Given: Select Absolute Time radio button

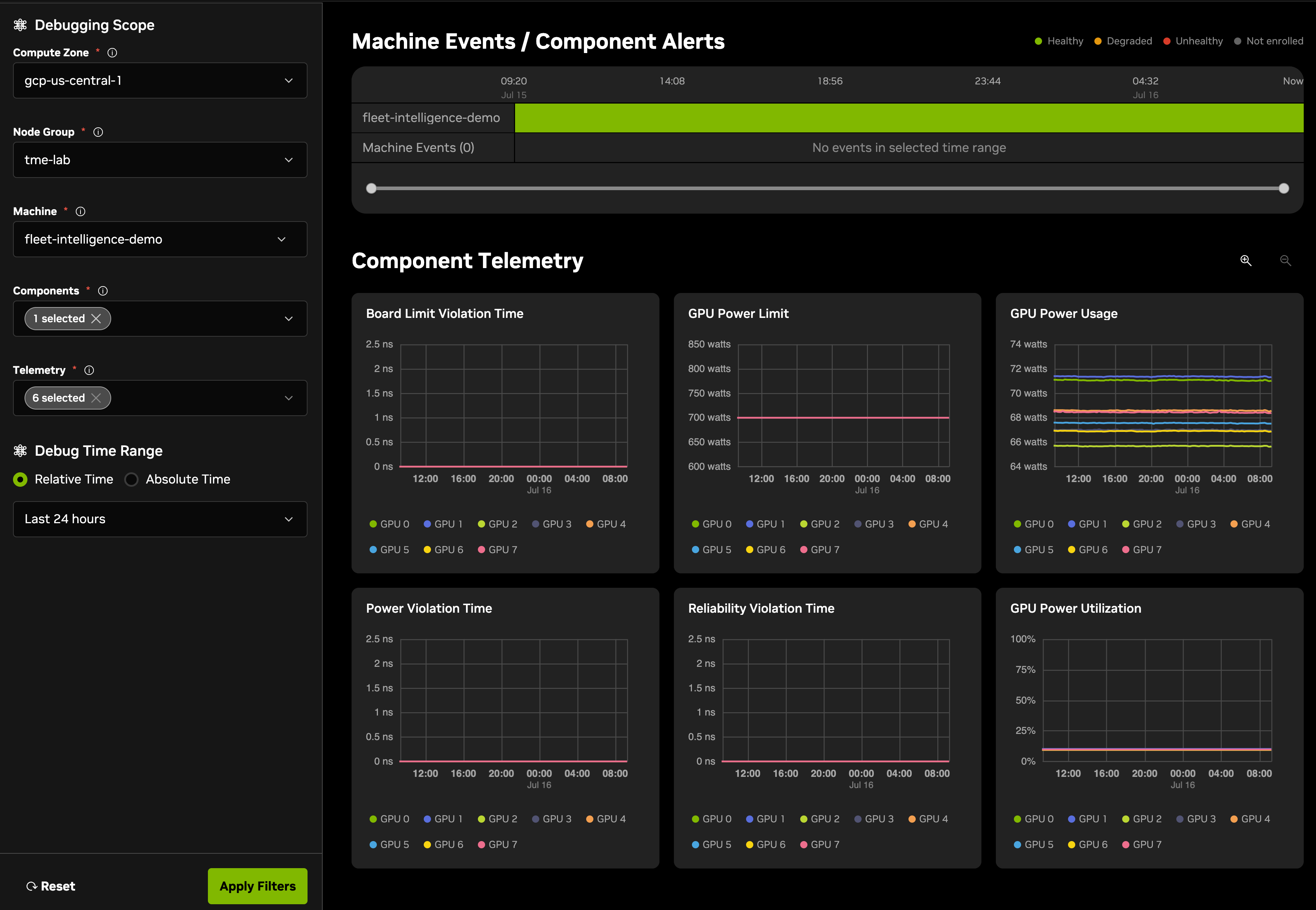Looking at the screenshot, I should (131, 480).
